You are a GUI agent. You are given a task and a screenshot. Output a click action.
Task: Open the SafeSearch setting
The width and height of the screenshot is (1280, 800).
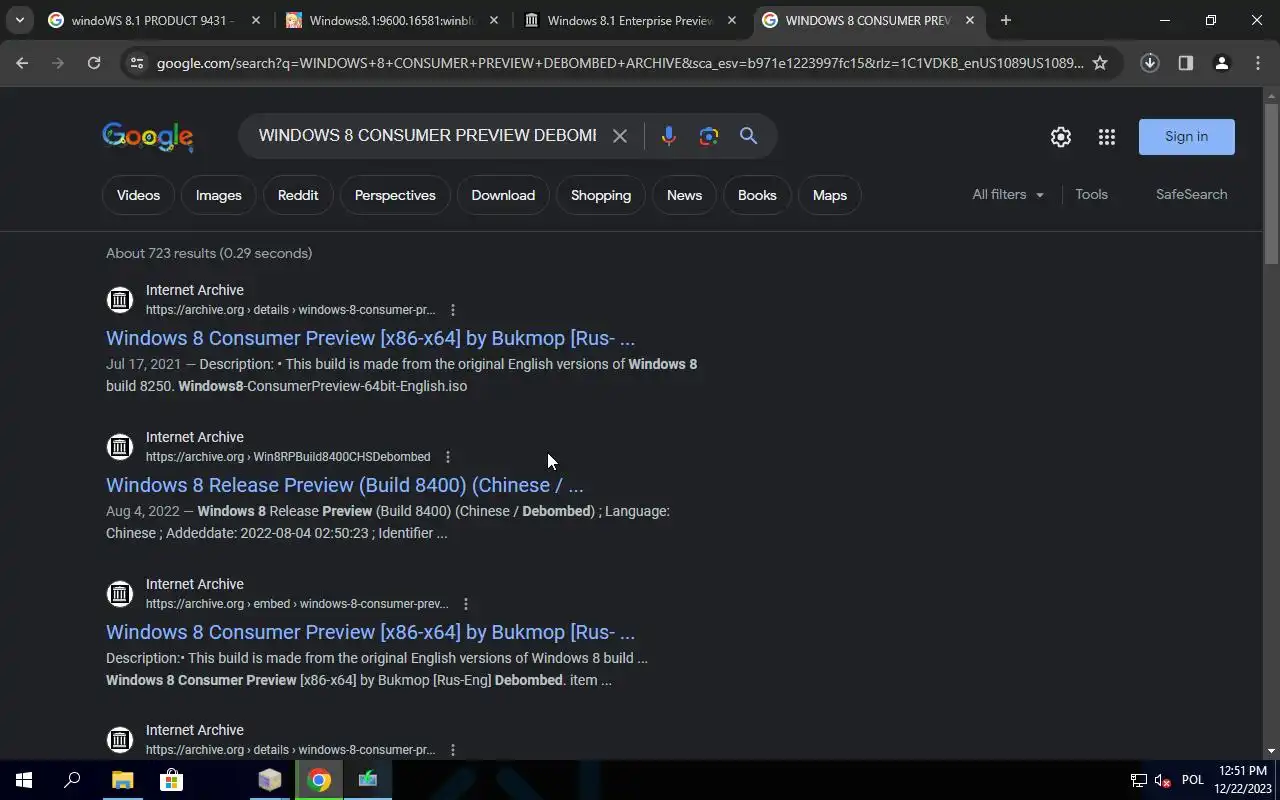(1191, 195)
